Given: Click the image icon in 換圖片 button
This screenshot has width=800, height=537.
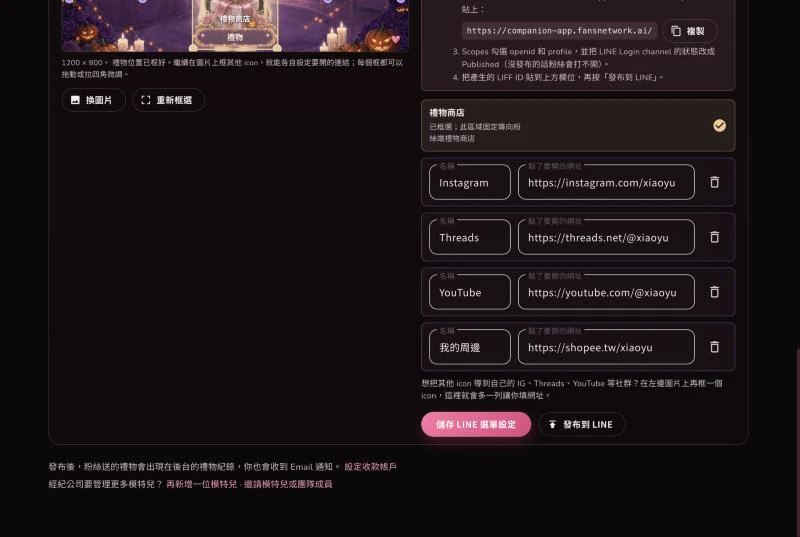Looking at the screenshot, I should (76, 100).
